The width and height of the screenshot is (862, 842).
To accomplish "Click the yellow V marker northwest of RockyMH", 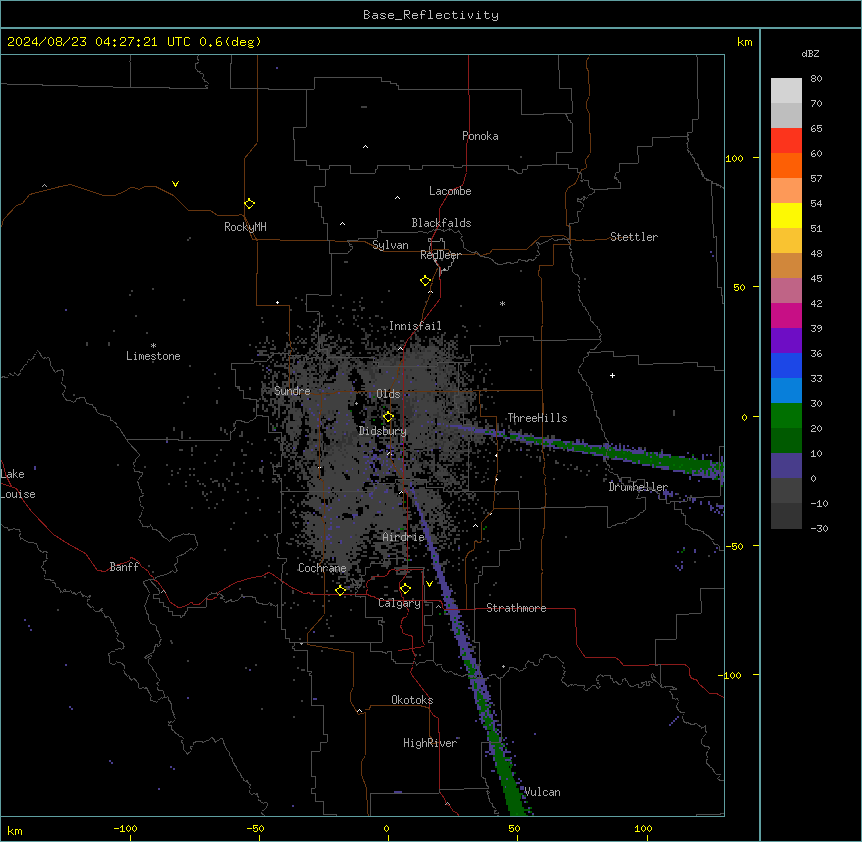I will tap(175, 184).
